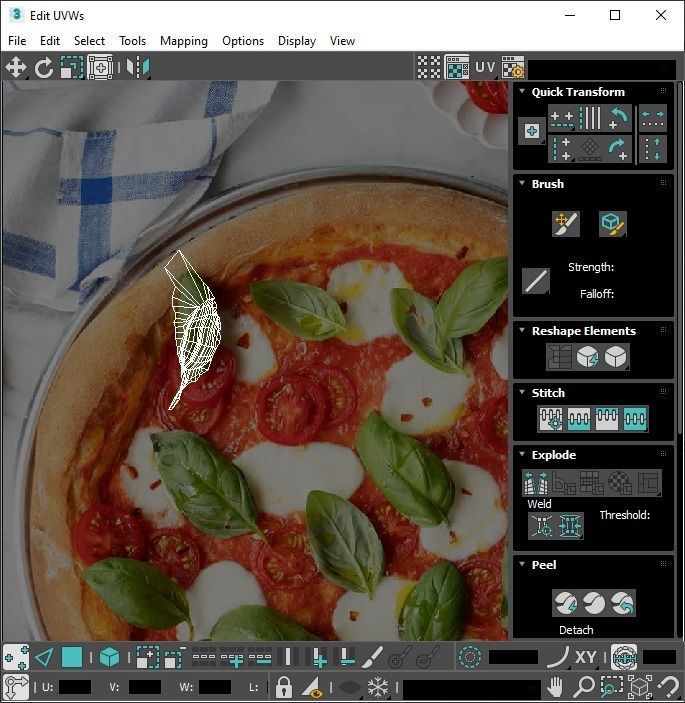685x703 pixels.
Task: Click the Set Pivot button in Quick Transform
Action: pyautogui.click(x=532, y=131)
